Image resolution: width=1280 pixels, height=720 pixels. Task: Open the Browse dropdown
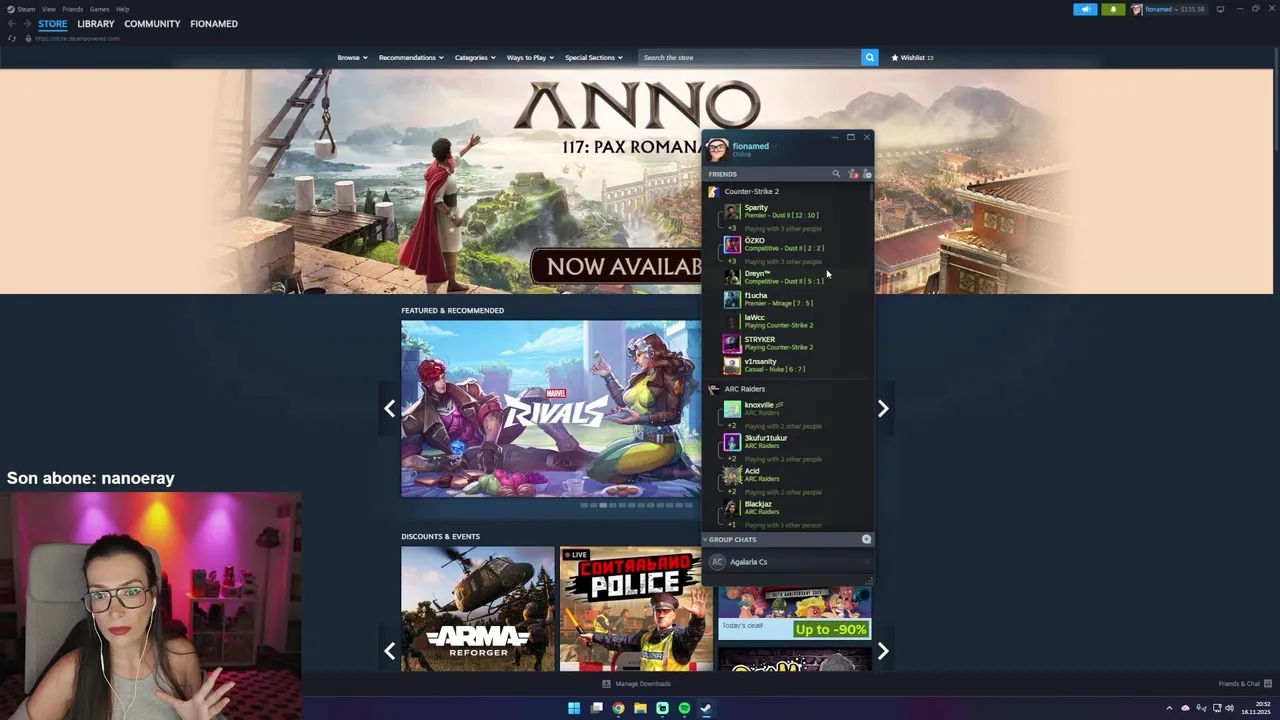click(352, 57)
